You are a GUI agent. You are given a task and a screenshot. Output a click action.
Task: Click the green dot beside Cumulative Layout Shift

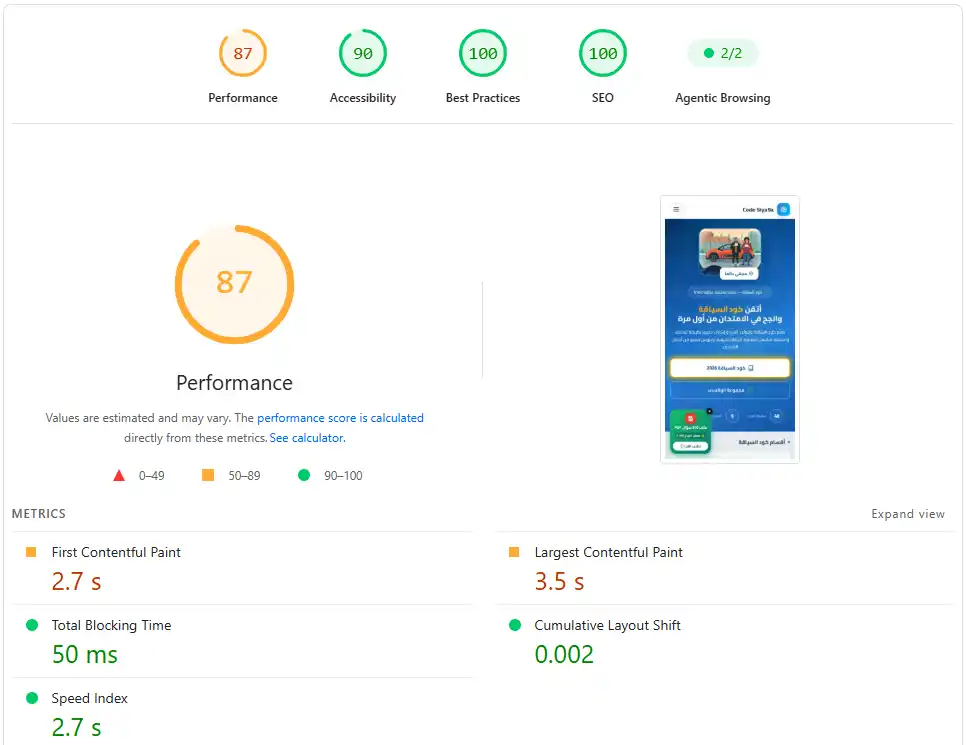(x=515, y=625)
